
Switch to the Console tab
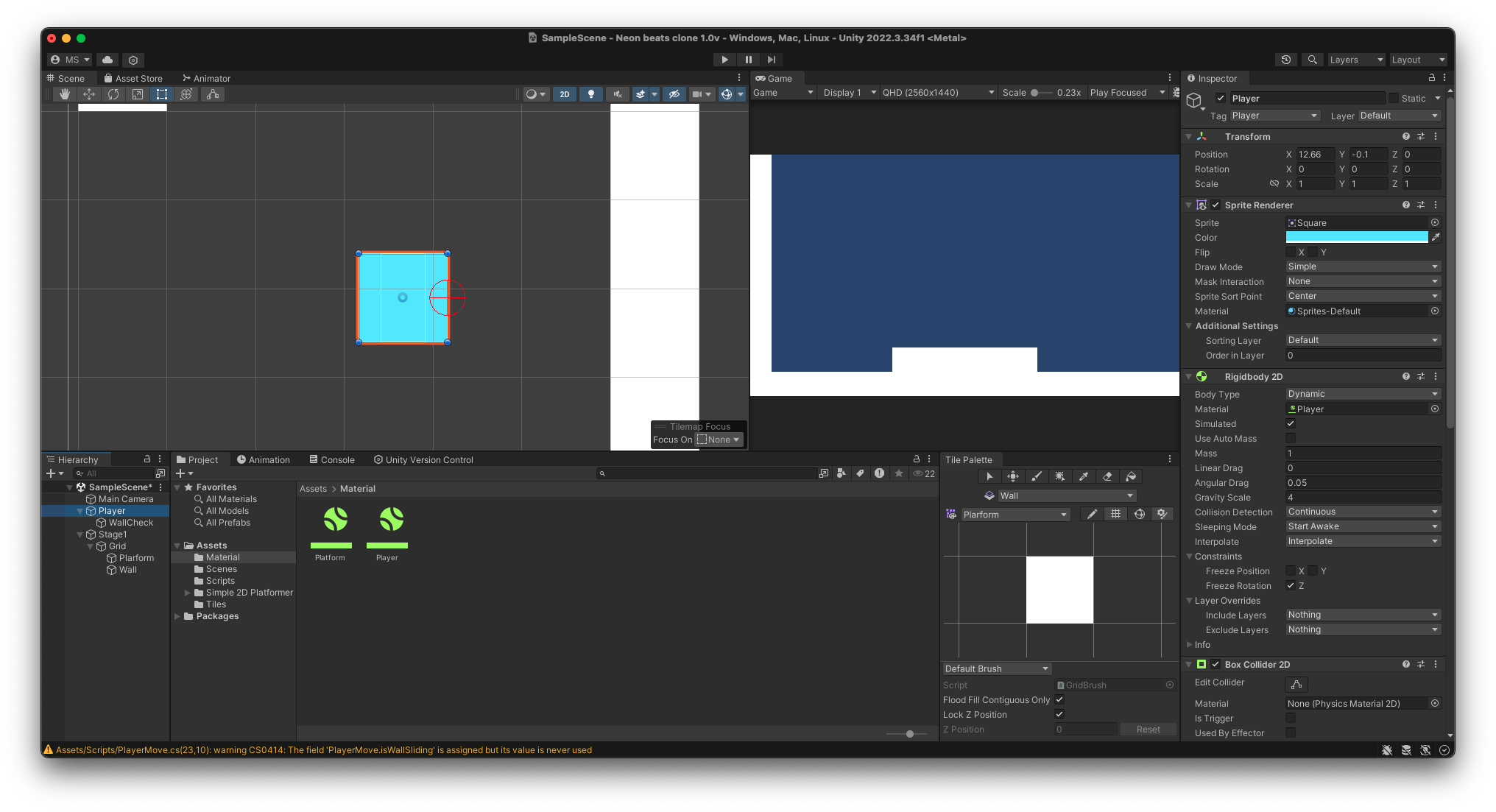point(332,459)
